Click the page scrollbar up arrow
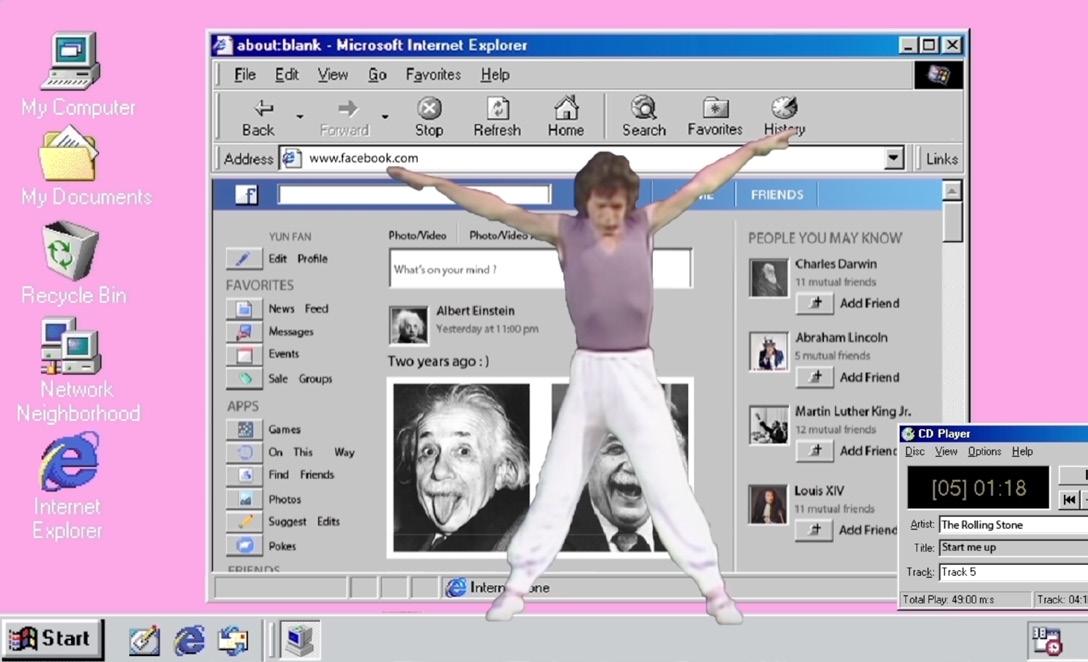Image resolution: width=1088 pixels, height=662 pixels. 952,190
